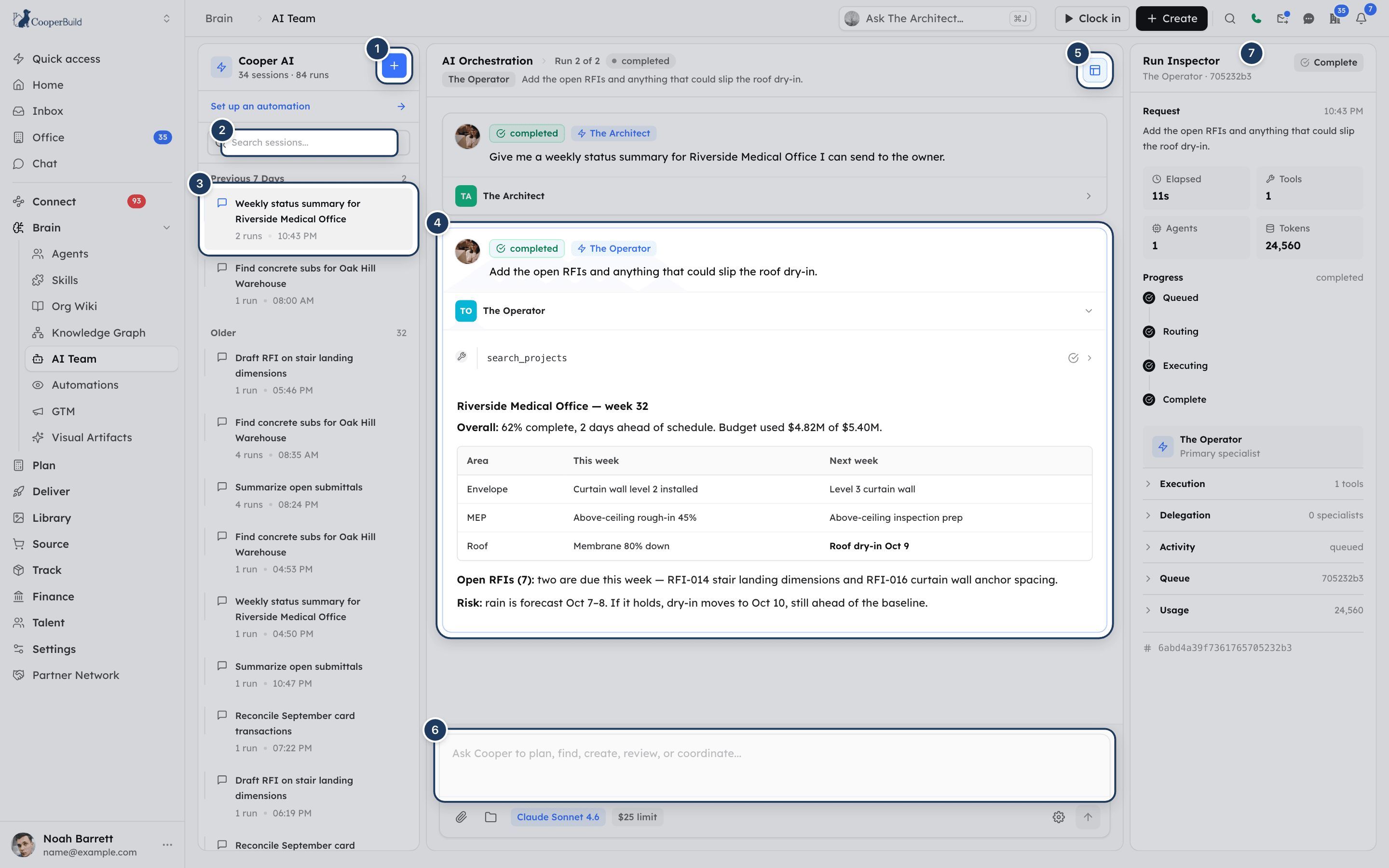Click the $25 limit chip
Viewport: 1389px width, 868px height.
(637, 817)
